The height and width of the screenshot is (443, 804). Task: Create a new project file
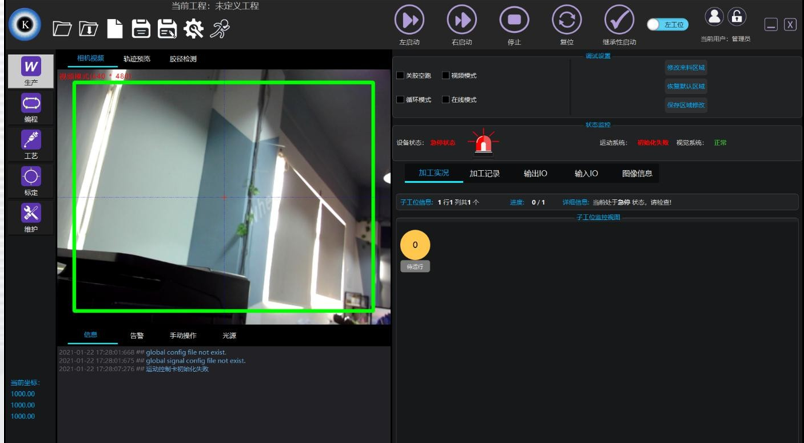pos(115,28)
